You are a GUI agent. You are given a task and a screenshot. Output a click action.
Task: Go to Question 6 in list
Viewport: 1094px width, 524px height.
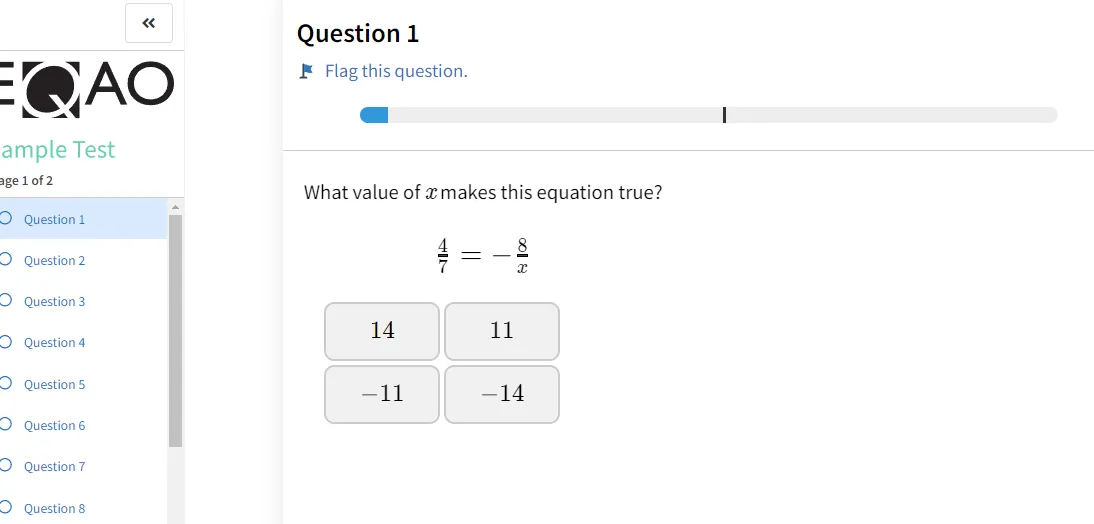pyautogui.click(x=54, y=426)
